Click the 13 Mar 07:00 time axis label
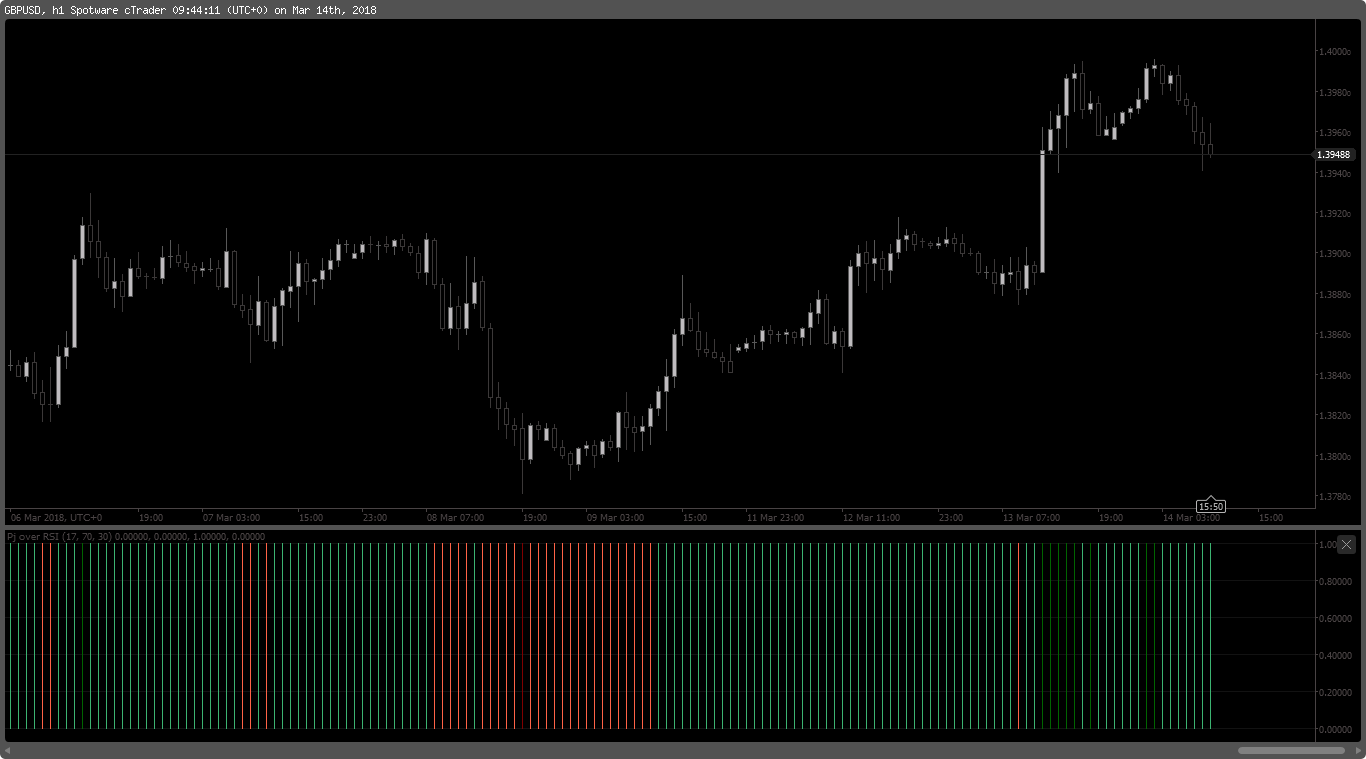 (1031, 518)
